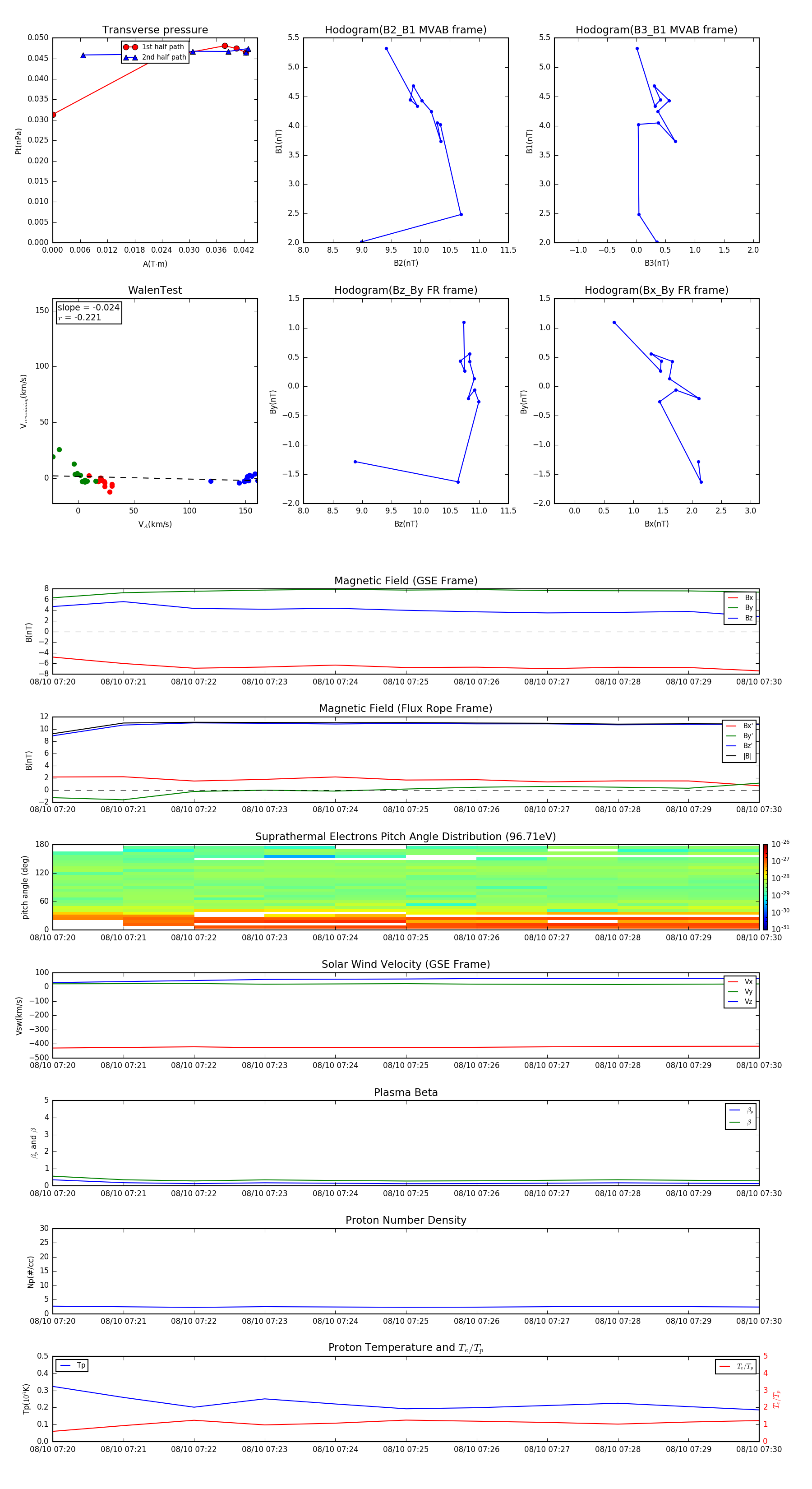Click the '08/10 07:25' tick under GSE magnetic field plot
812x1489 pixels.
point(406,682)
